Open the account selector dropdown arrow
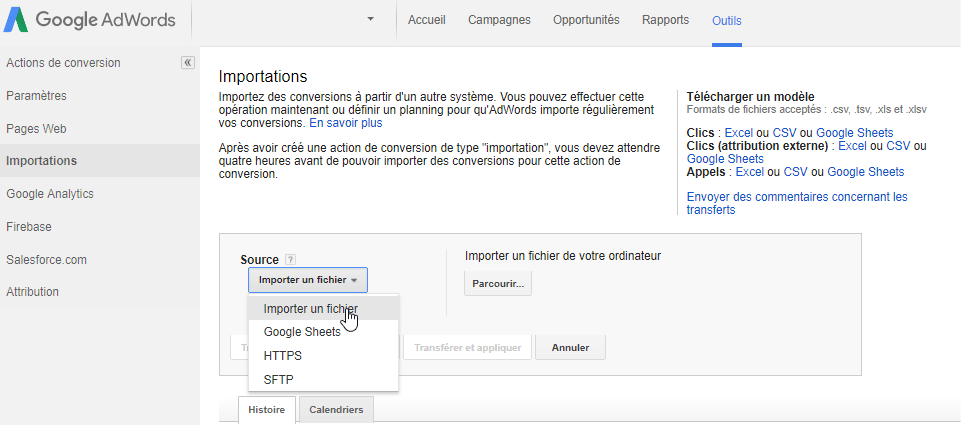The width and height of the screenshot is (961, 425). tap(370, 19)
